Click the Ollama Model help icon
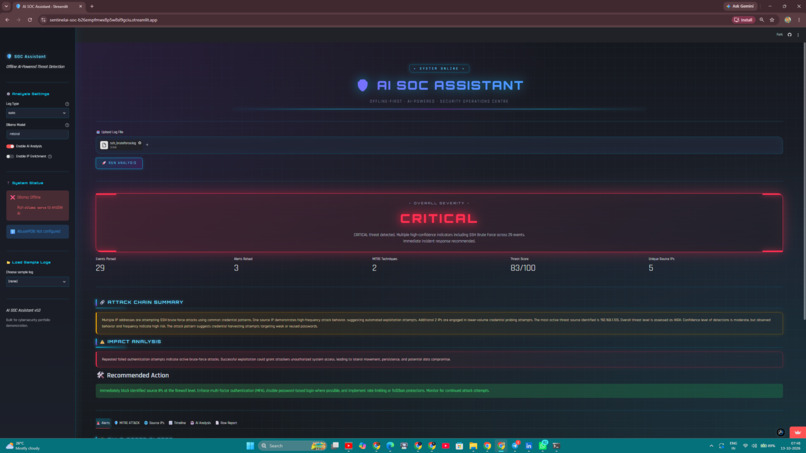The image size is (806, 453). click(67, 125)
